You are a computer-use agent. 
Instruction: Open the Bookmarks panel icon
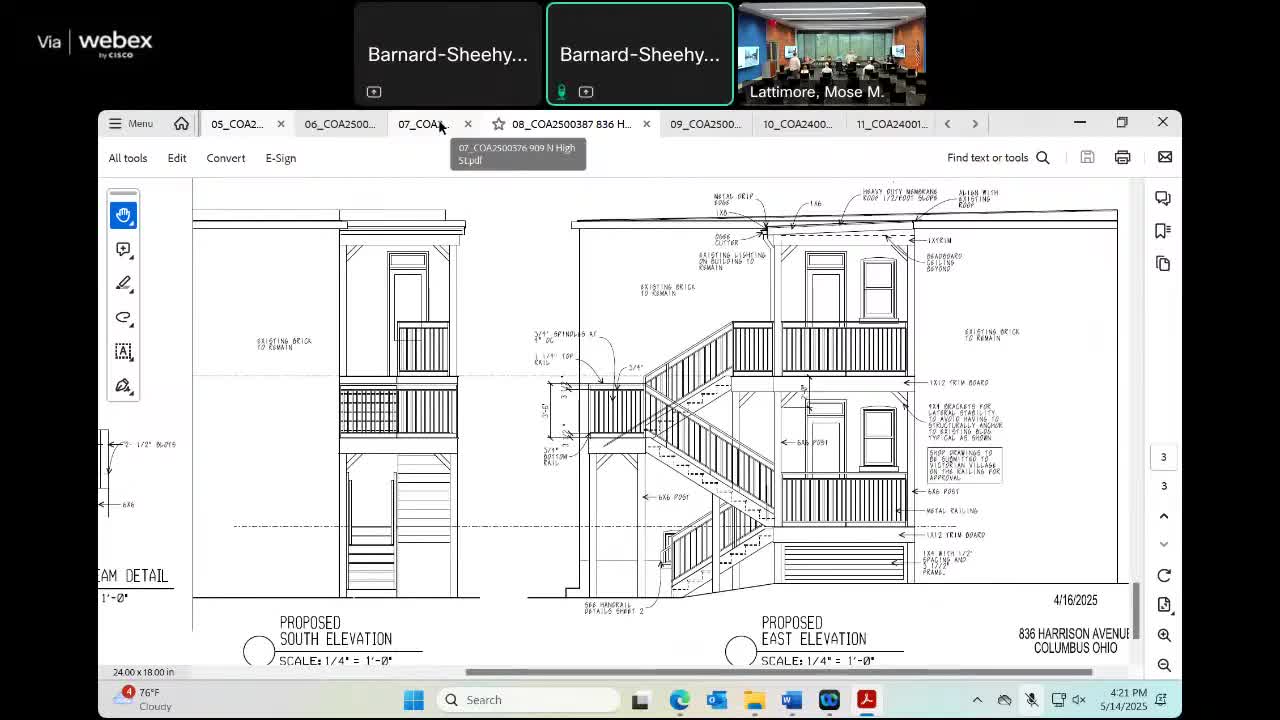[x=1162, y=231]
